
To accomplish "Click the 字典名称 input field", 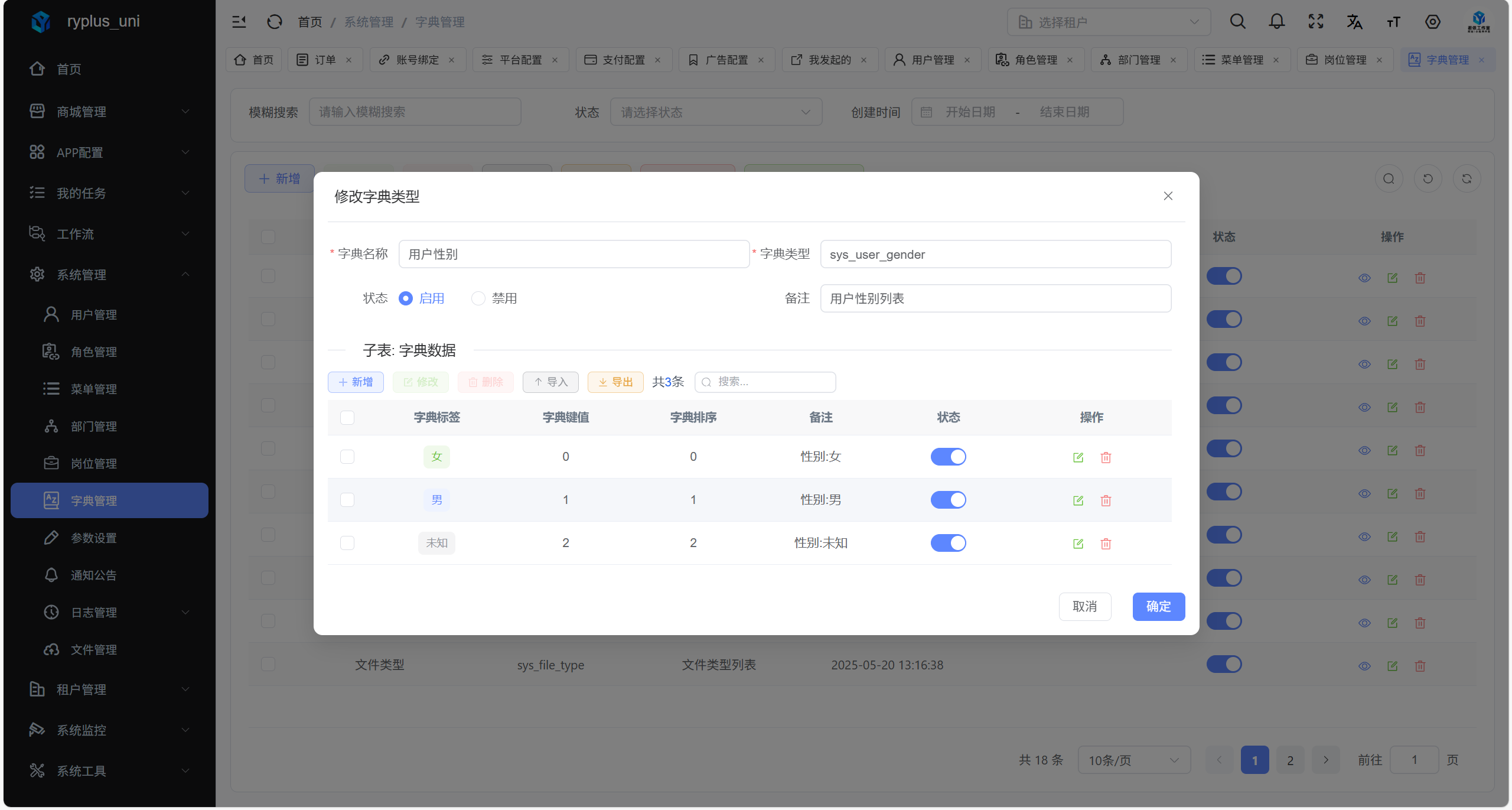I will [573, 254].
